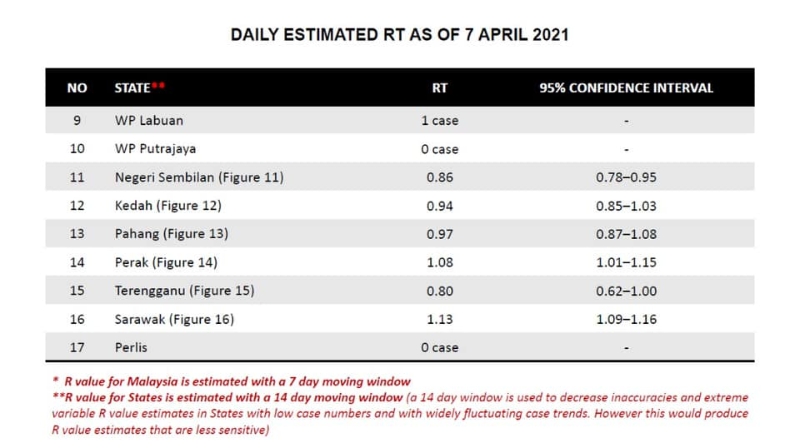The image size is (800, 448).
Task: Click Perak confidence interval 1.01–1.15
Action: 626,262
